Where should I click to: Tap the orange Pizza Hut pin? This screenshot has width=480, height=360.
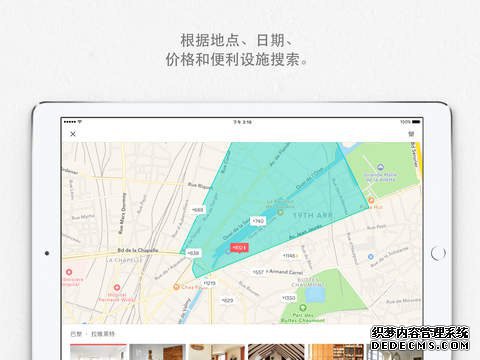[x=371, y=200]
